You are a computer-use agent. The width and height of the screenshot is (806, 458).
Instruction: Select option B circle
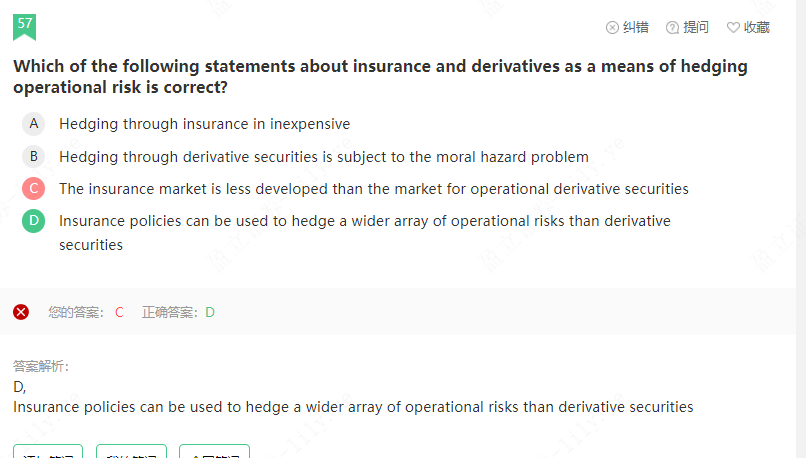(34, 156)
